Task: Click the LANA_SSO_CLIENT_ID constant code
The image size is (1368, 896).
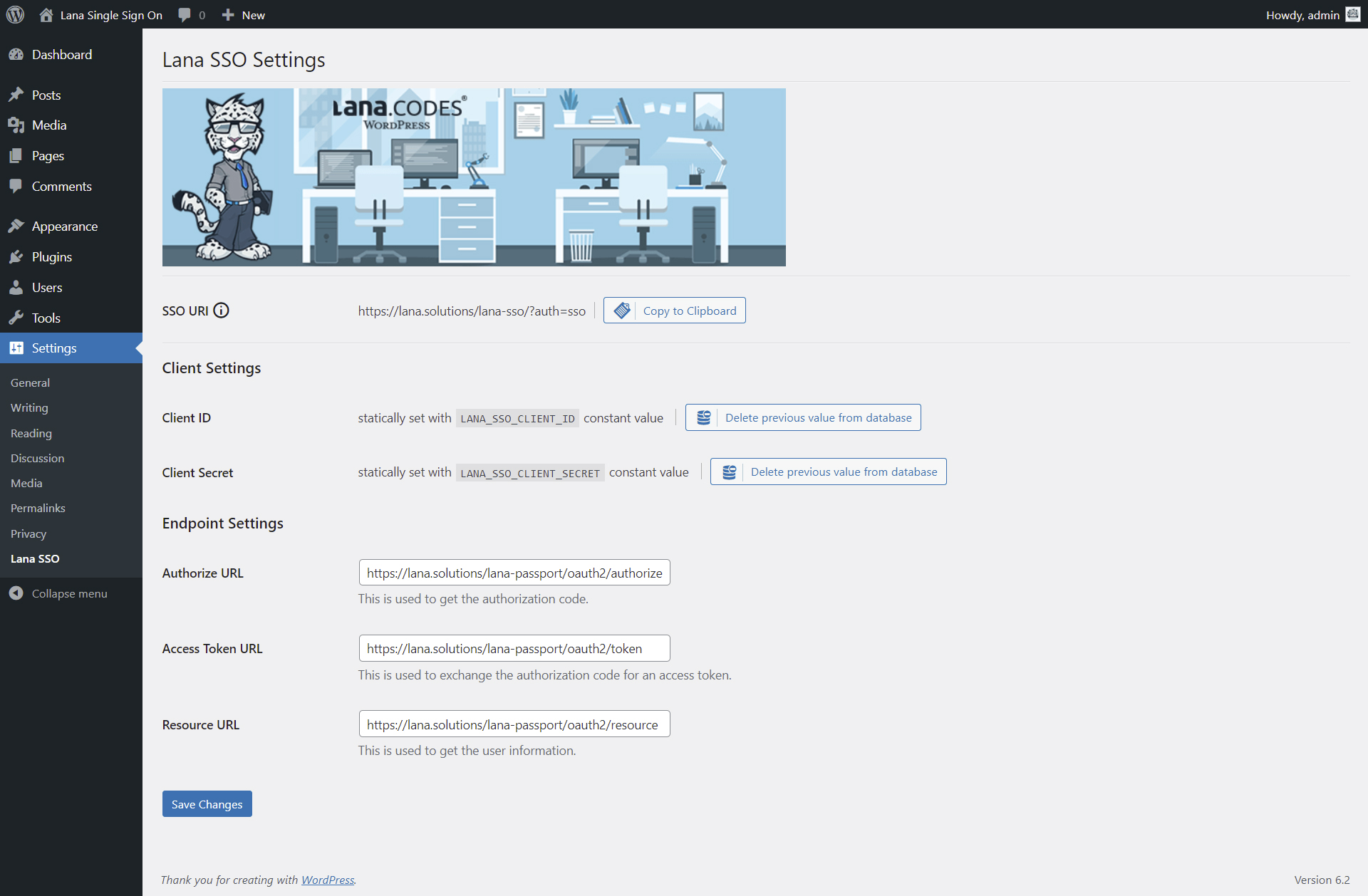Action: coord(517,418)
